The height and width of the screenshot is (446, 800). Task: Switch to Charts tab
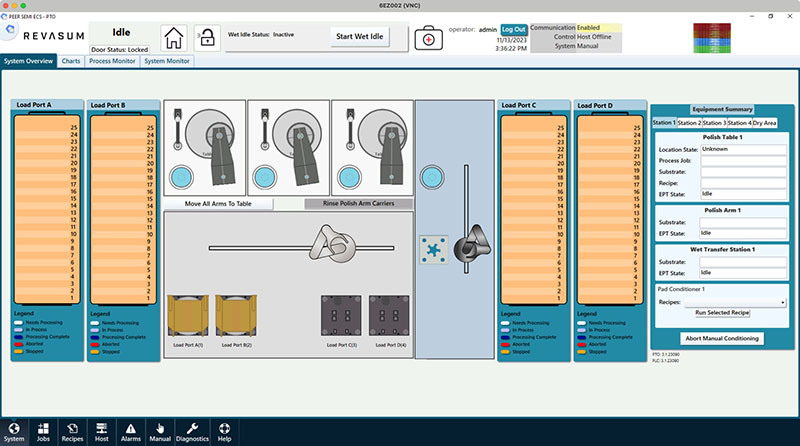click(71, 61)
